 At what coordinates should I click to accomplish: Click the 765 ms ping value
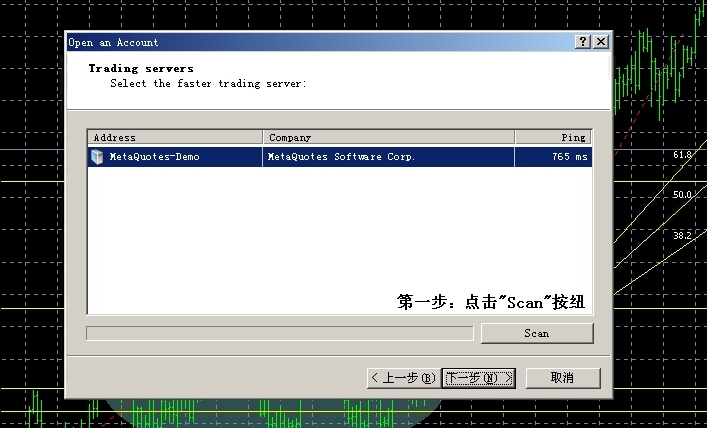point(570,157)
